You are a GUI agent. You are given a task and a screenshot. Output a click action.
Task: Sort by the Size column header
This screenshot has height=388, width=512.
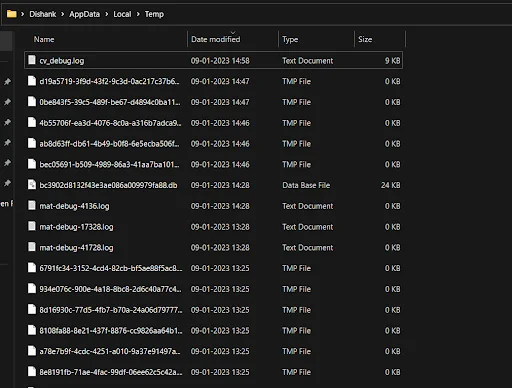point(365,39)
